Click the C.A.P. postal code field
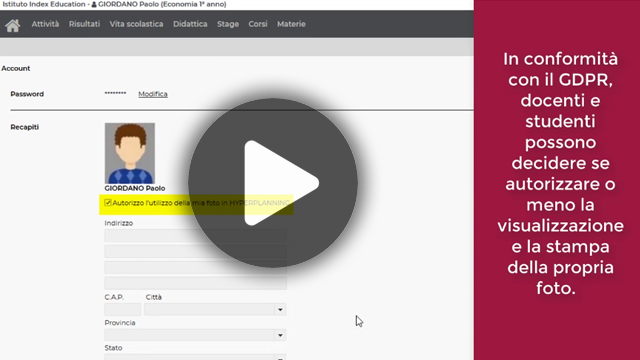 point(122,309)
